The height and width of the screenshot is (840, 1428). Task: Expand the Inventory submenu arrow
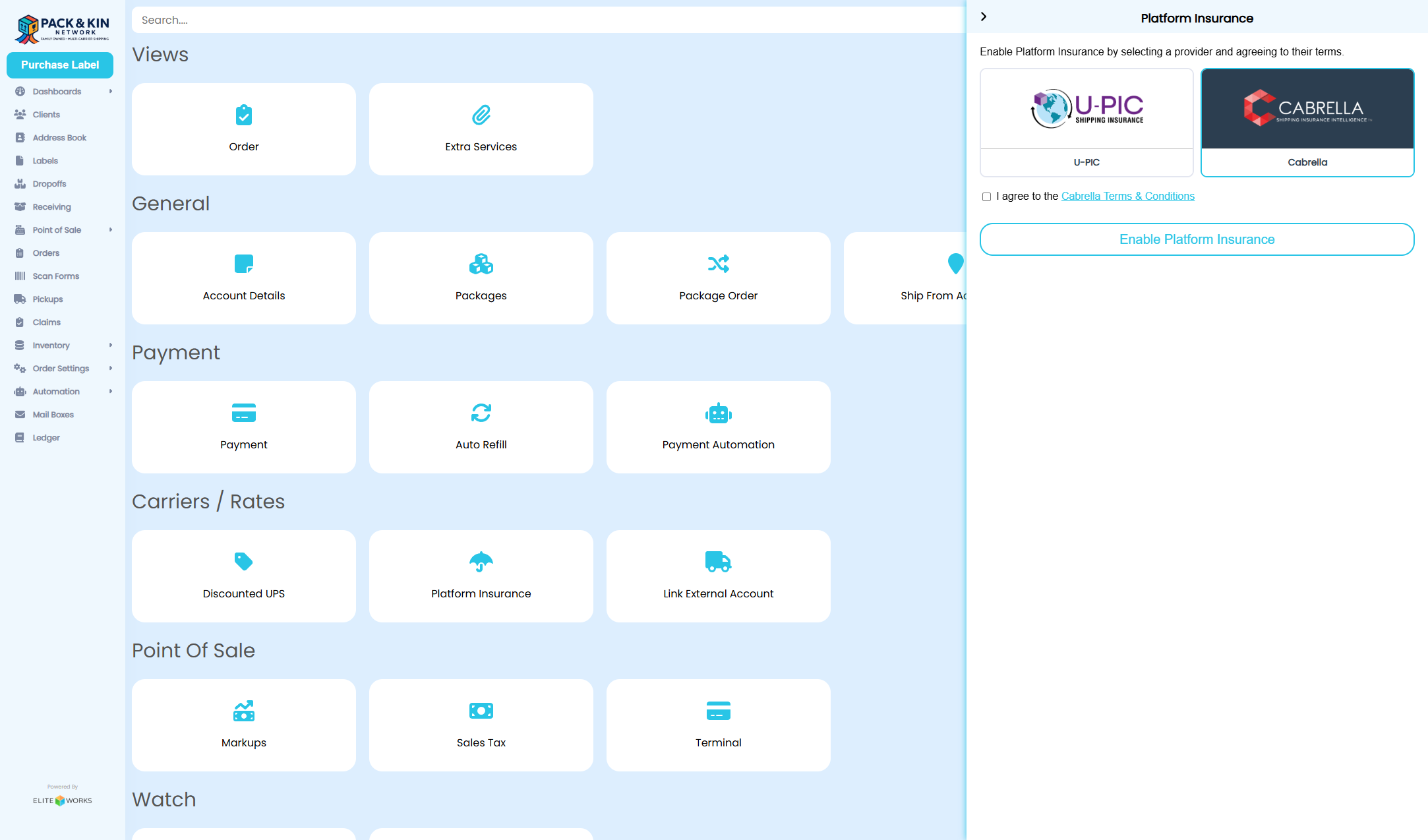(x=111, y=345)
